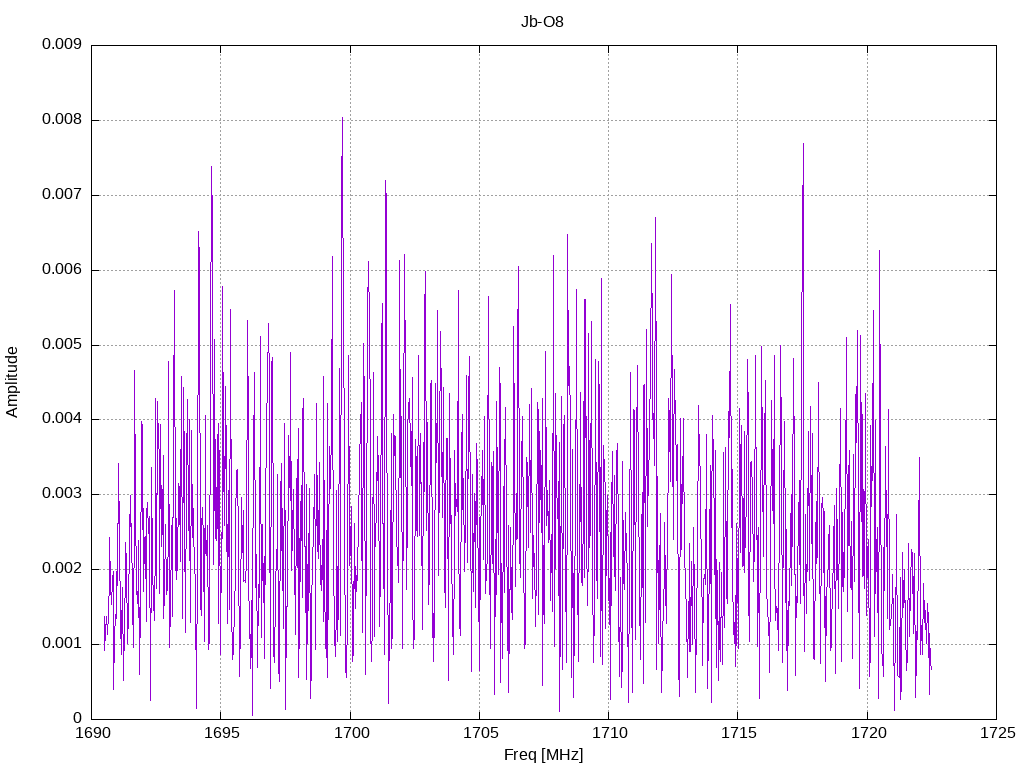This screenshot has width=1024, height=768.
Task: Click the Amplitude y-axis label
Action: click(x=12, y=382)
